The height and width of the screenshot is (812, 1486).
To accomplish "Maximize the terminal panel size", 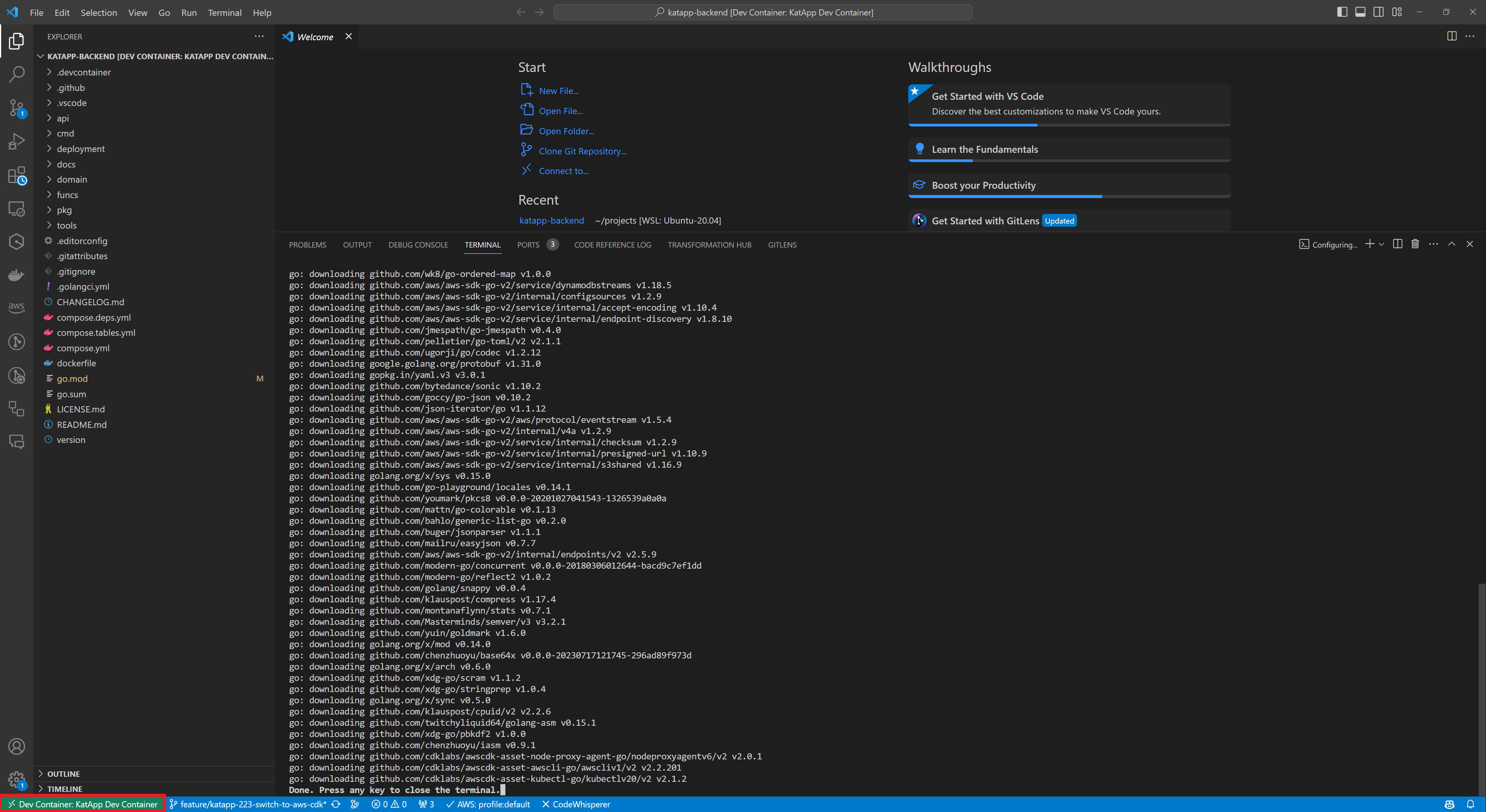I will pyautogui.click(x=1452, y=244).
